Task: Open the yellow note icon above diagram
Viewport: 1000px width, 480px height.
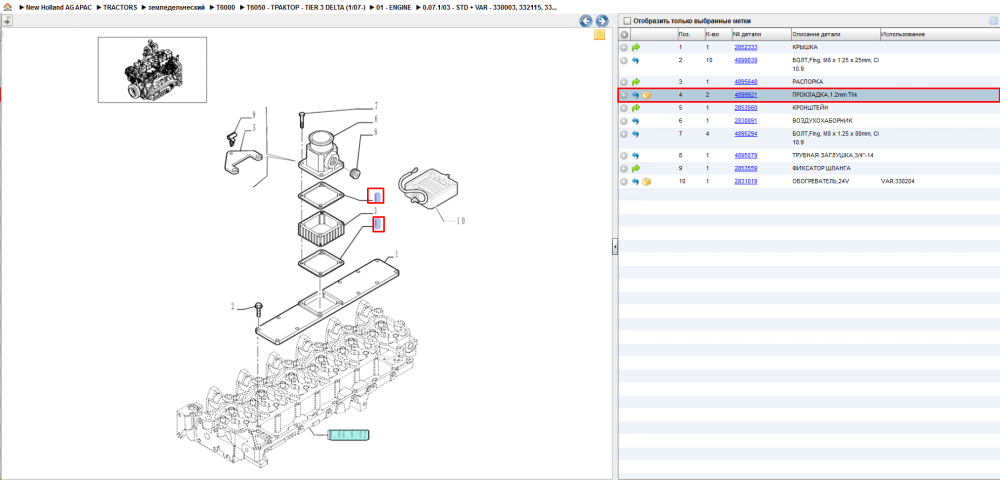Action: [599, 36]
